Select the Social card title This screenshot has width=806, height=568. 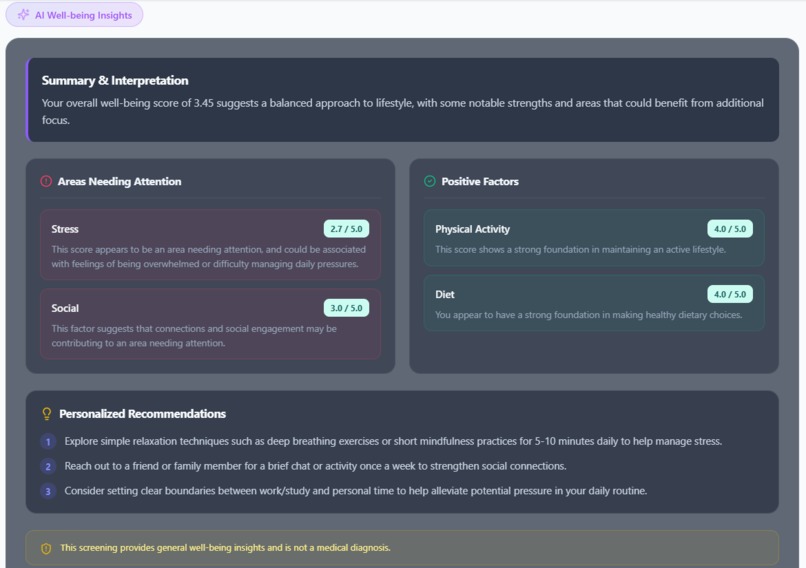pos(65,308)
